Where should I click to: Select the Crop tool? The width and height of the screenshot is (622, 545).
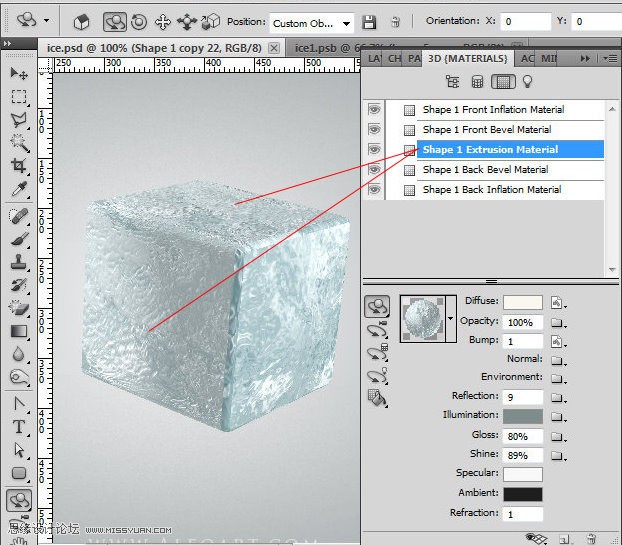tap(19, 166)
